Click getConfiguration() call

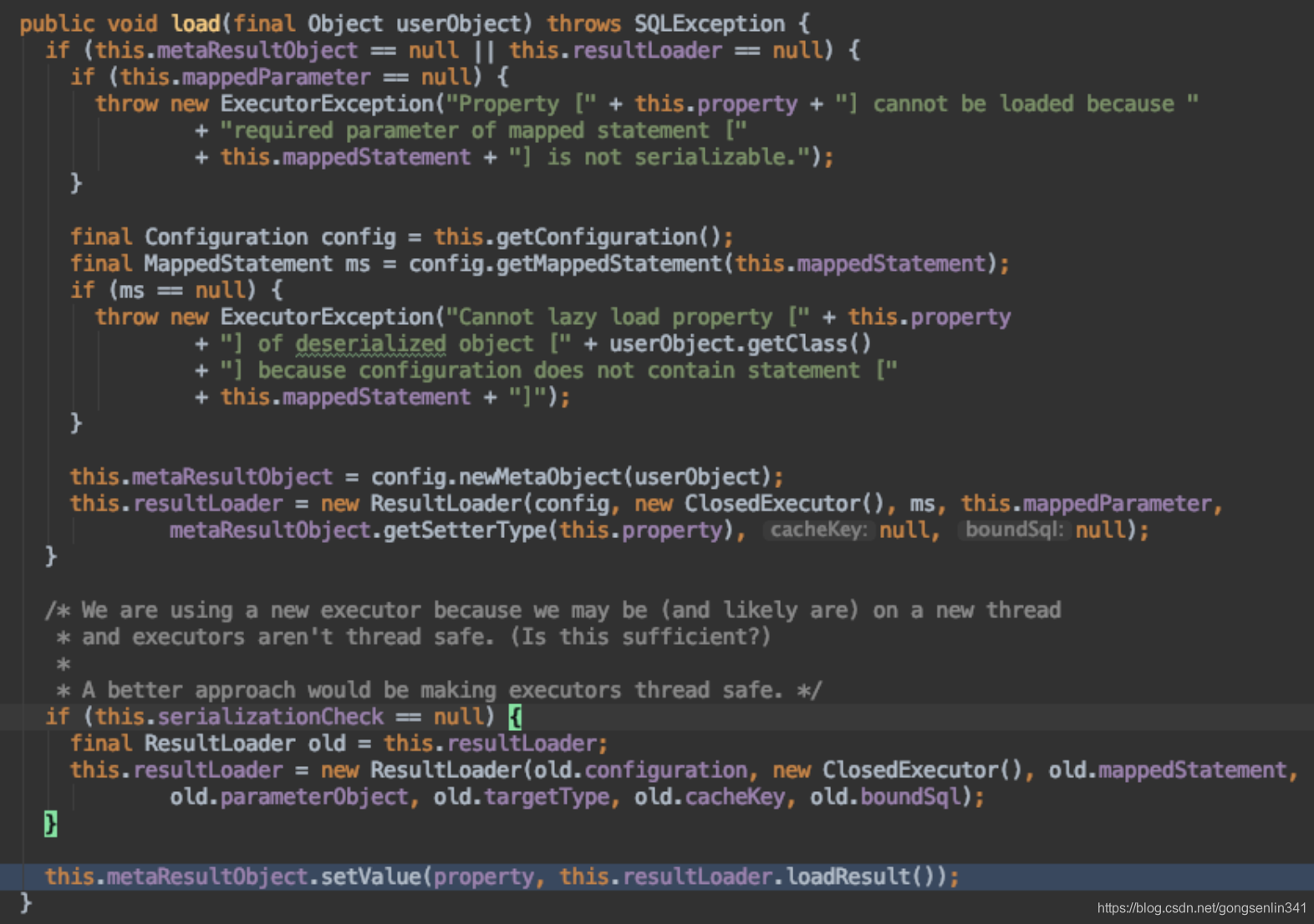[609, 237]
